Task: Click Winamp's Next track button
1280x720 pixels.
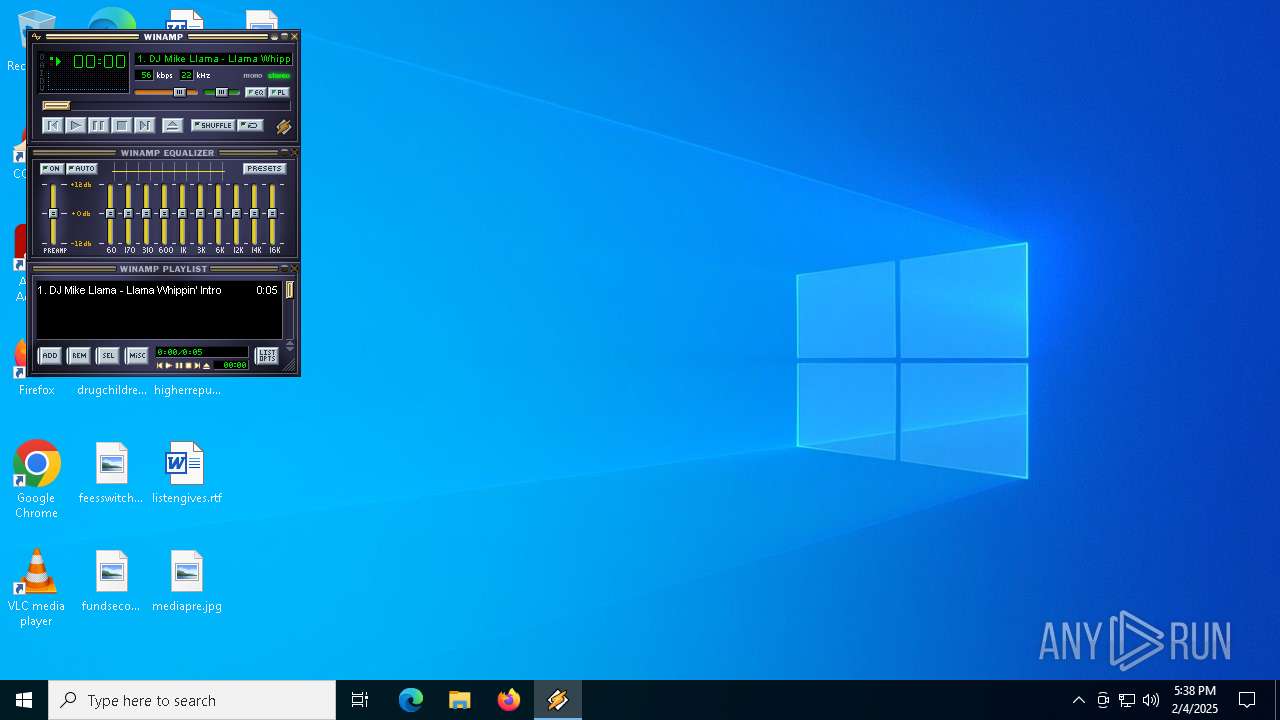Action: click(x=144, y=125)
